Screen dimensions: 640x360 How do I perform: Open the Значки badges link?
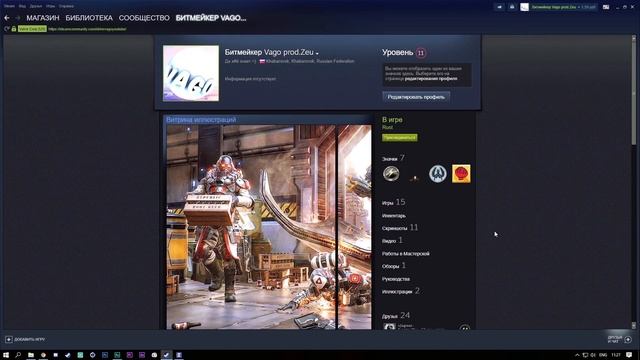point(393,158)
